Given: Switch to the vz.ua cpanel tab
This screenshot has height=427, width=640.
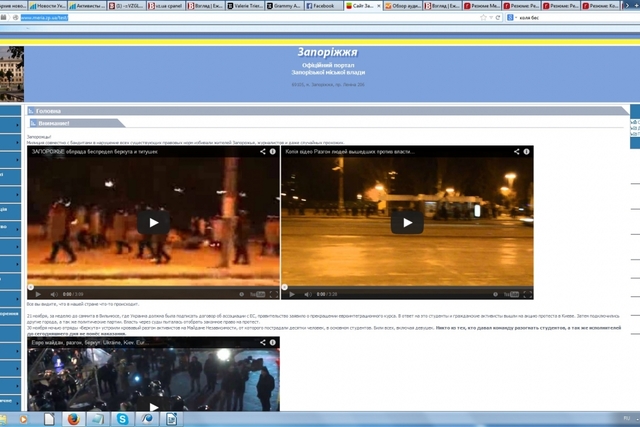Looking at the screenshot, I should coord(166,6).
